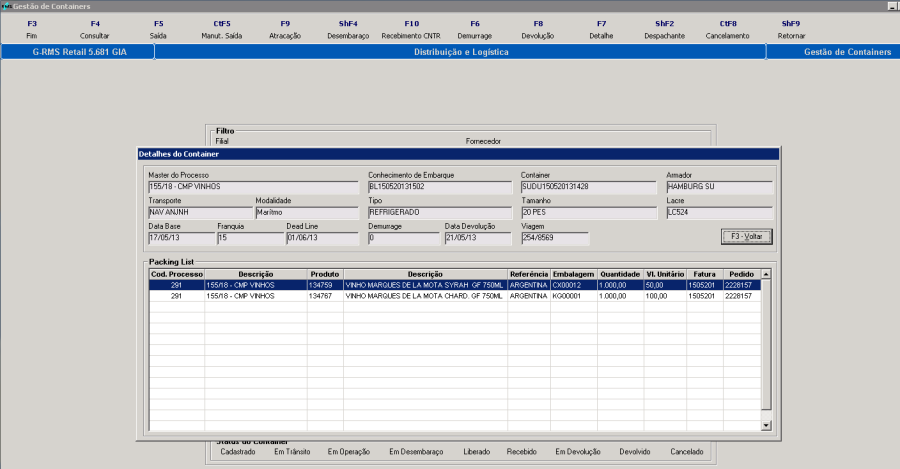900x469 pixels.
Task: Click the Master do Processo field
Action: click(x=253, y=187)
